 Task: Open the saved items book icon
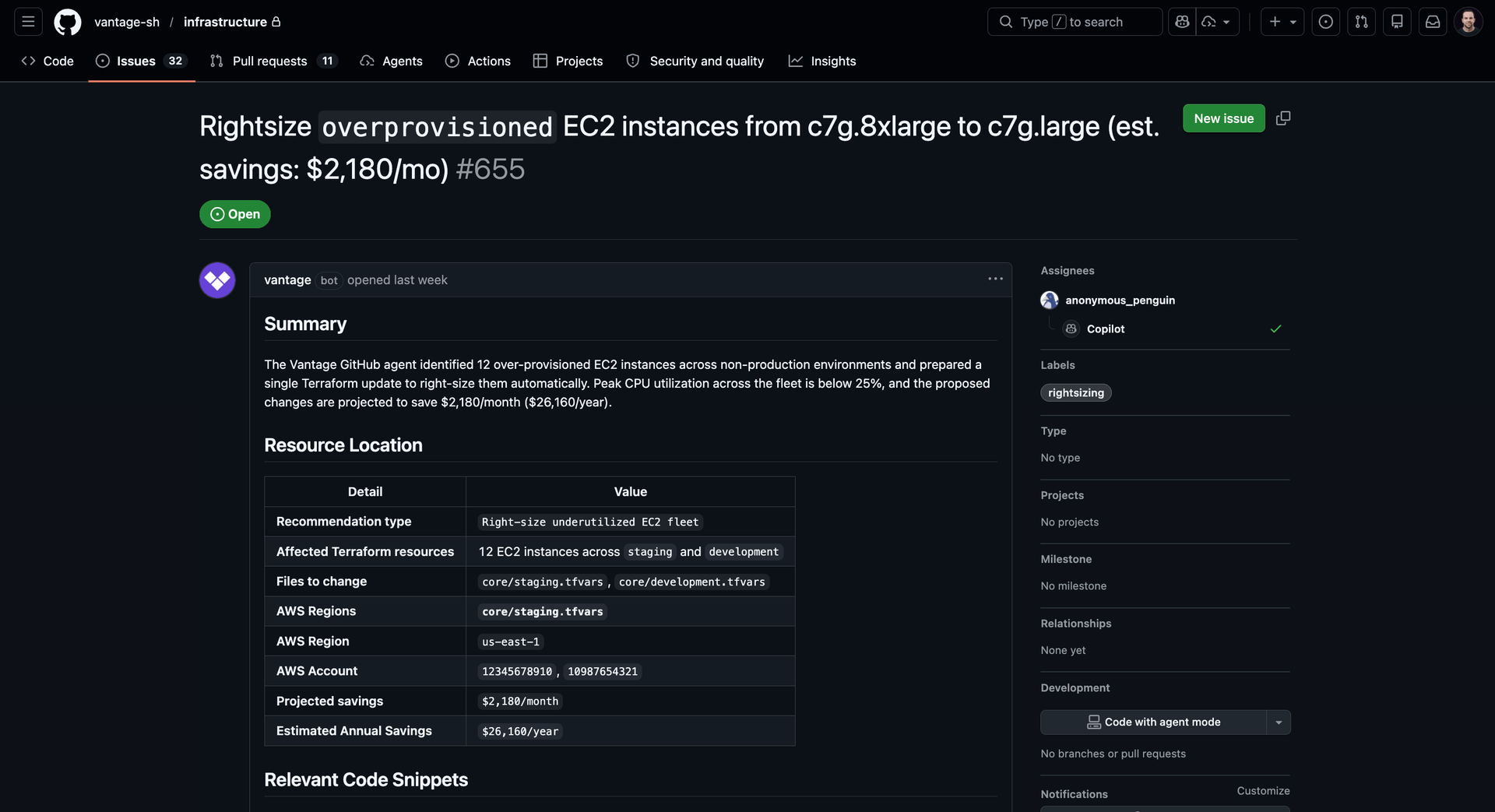[1396, 21]
